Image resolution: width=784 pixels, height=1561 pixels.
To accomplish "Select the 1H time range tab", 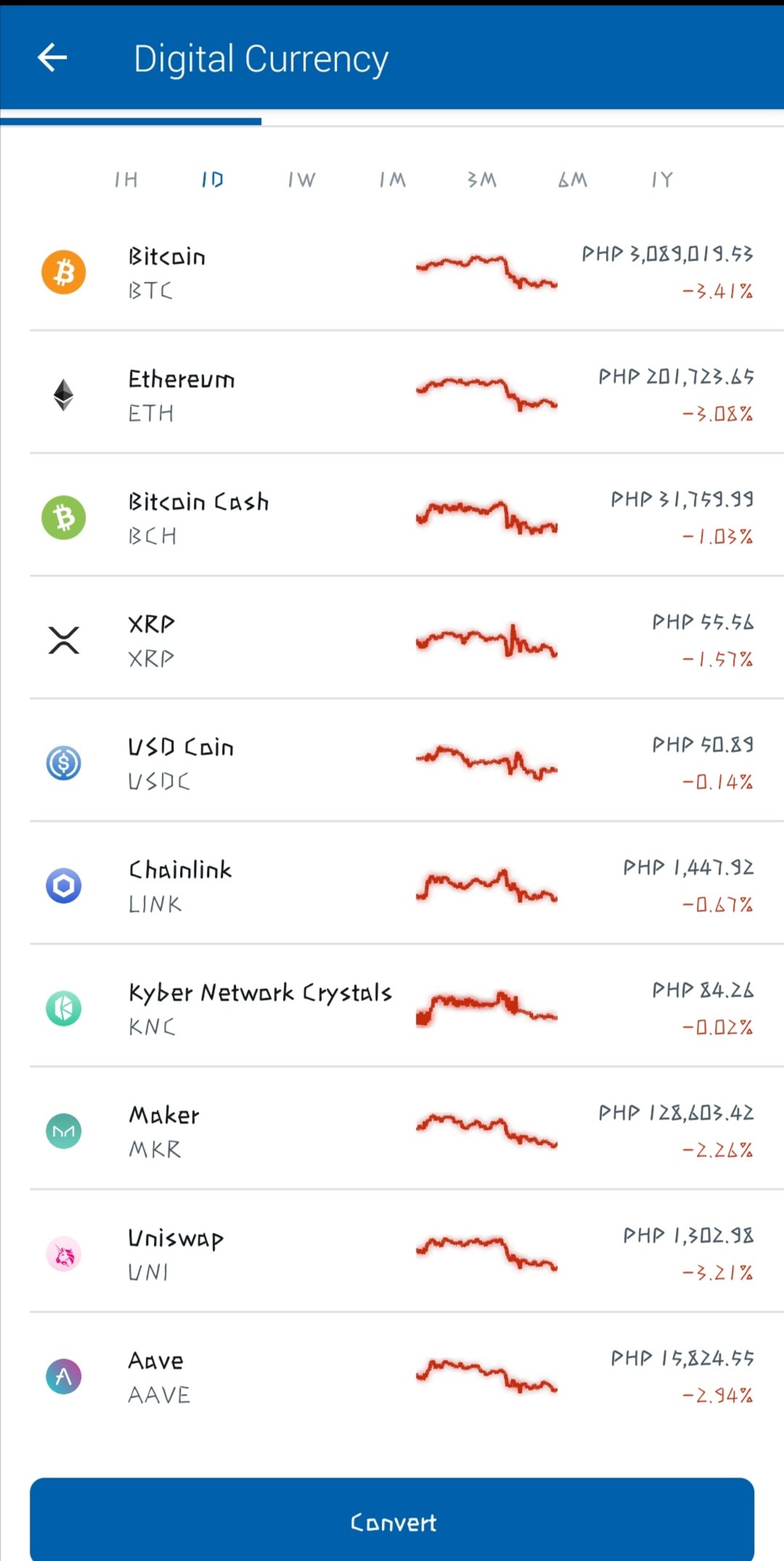I will coord(126,179).
